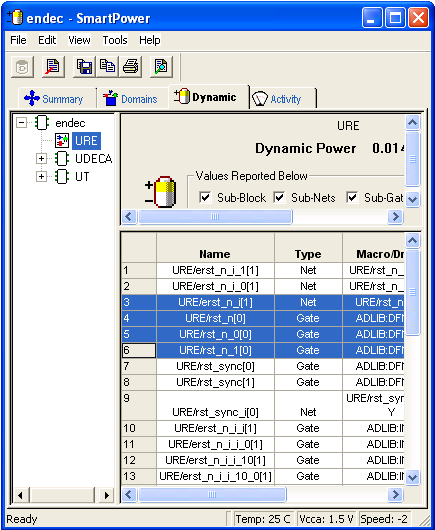Click the print toolbar icon
The image size is (435, 530).
point(130,67)
